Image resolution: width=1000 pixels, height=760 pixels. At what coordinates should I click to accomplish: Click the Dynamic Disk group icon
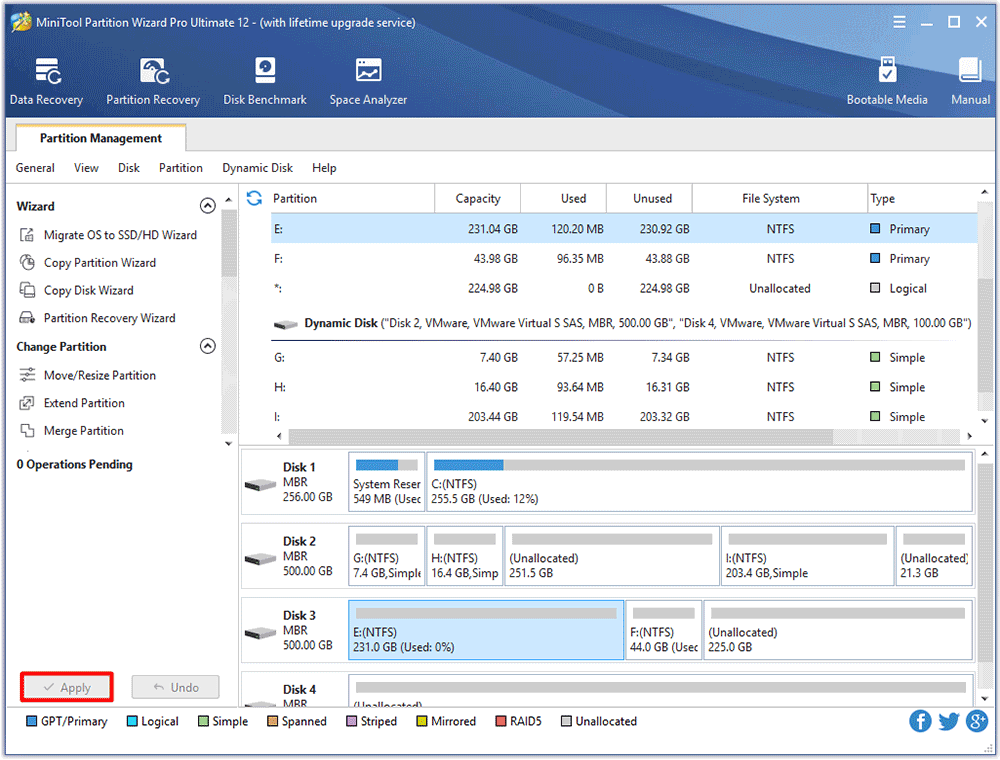point(285,325)
